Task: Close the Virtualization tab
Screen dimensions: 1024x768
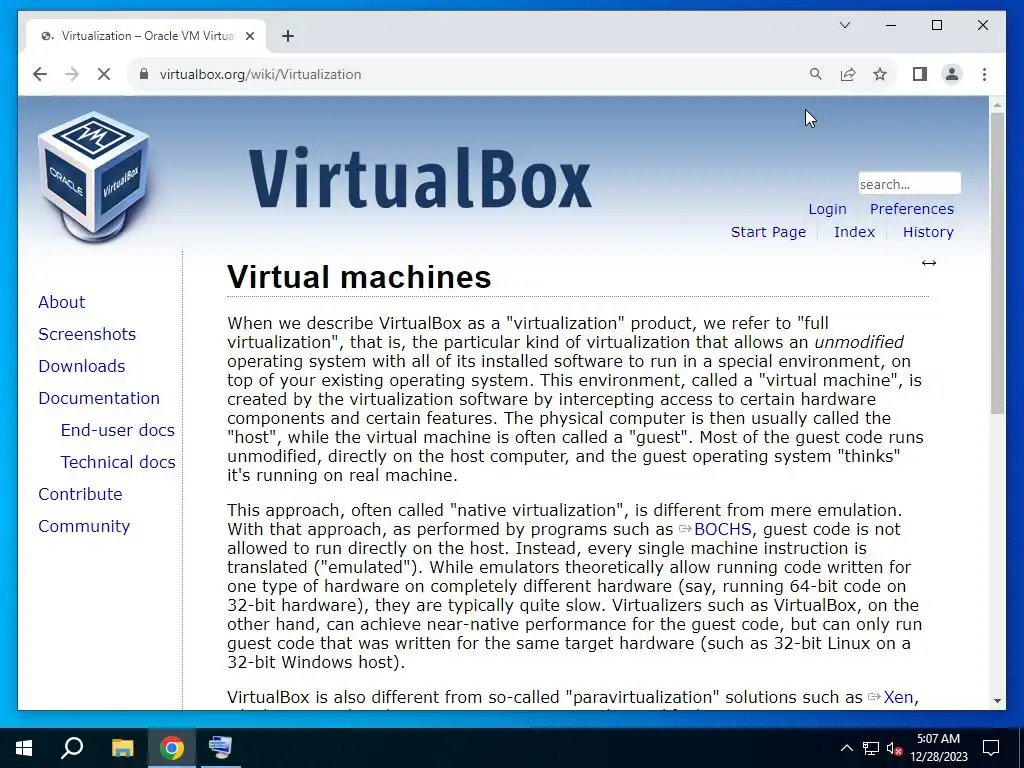Action: (x=249, y=36)
